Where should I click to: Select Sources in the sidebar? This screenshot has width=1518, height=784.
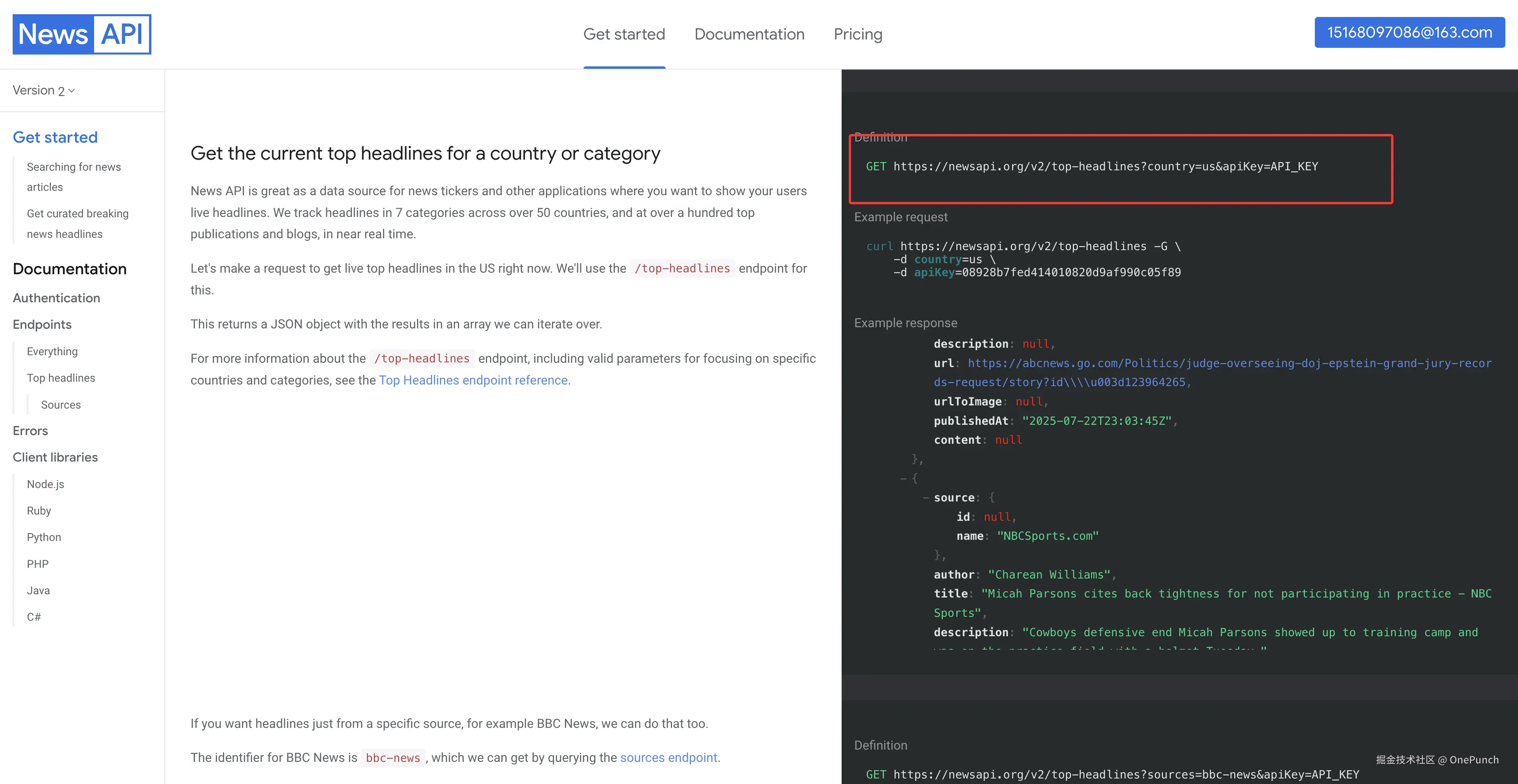(x=61, y=405)
